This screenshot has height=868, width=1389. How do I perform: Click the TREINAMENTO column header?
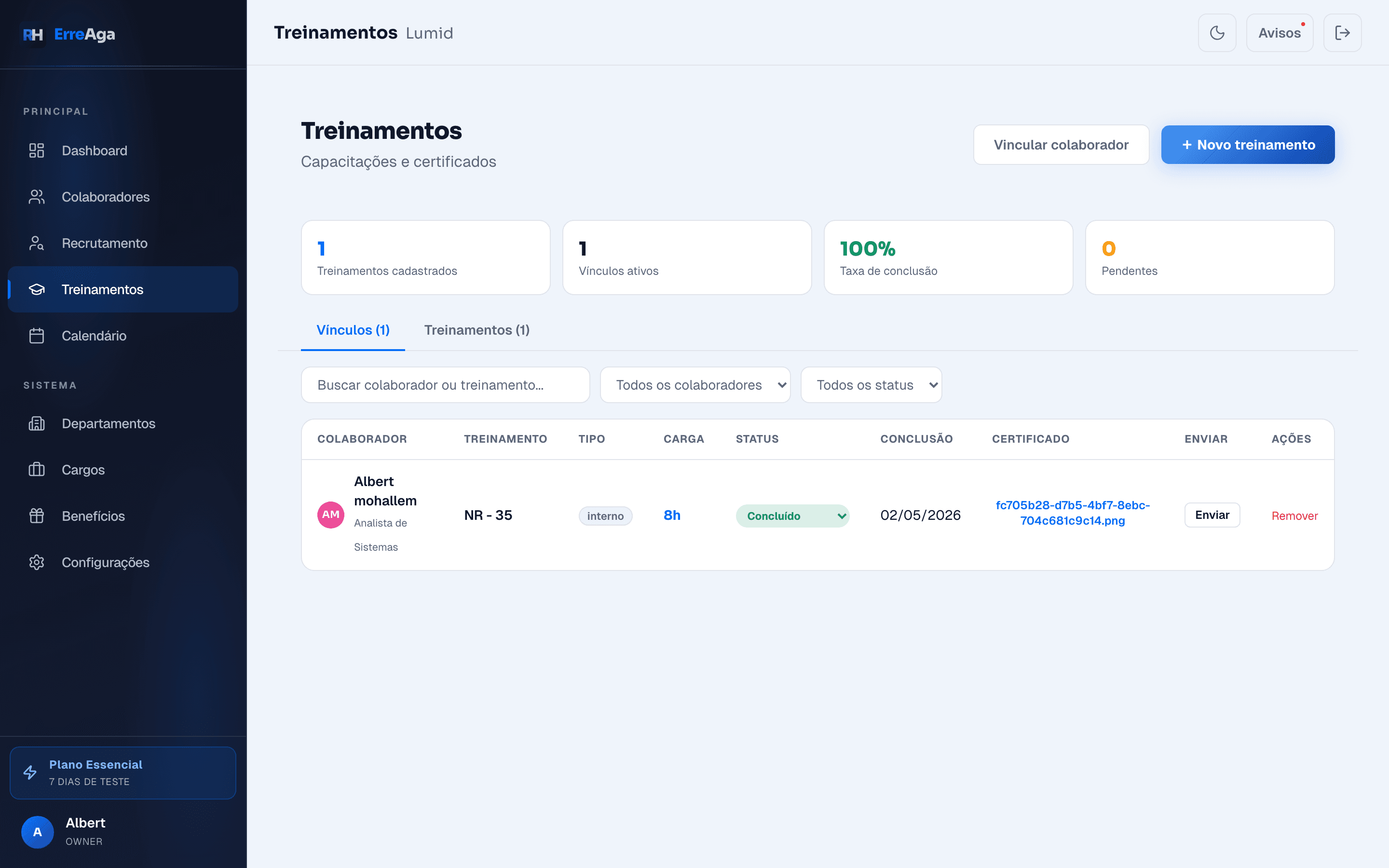[505, 439]
